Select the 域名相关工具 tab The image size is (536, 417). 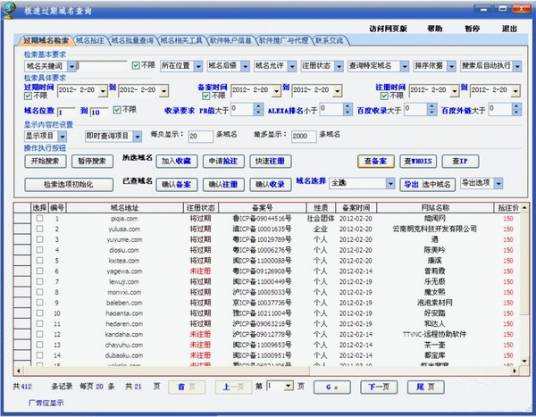(x=181, y=41)
